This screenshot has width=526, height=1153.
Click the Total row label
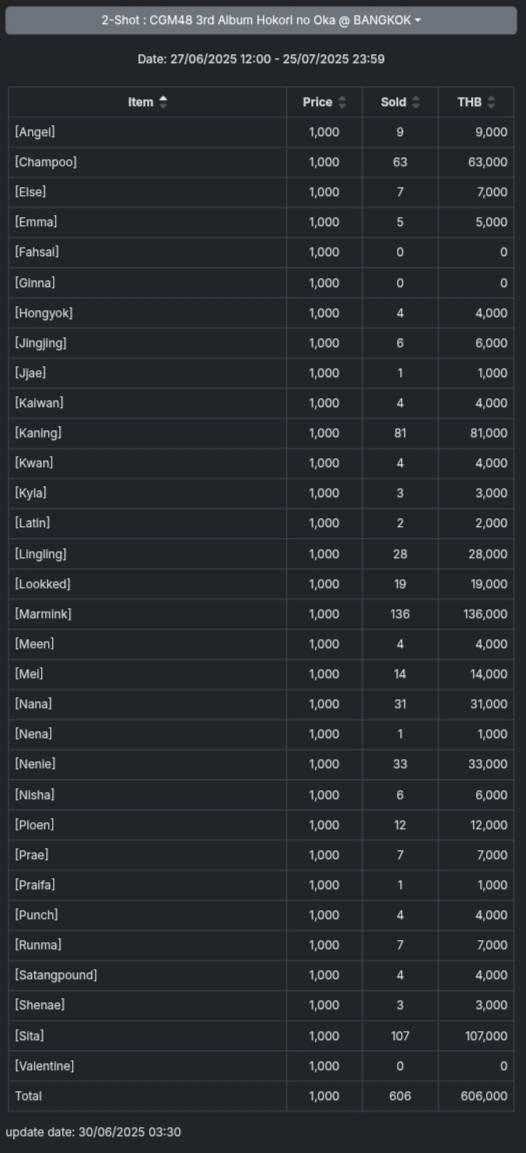pyautogui.click(x=29, y=1096)
